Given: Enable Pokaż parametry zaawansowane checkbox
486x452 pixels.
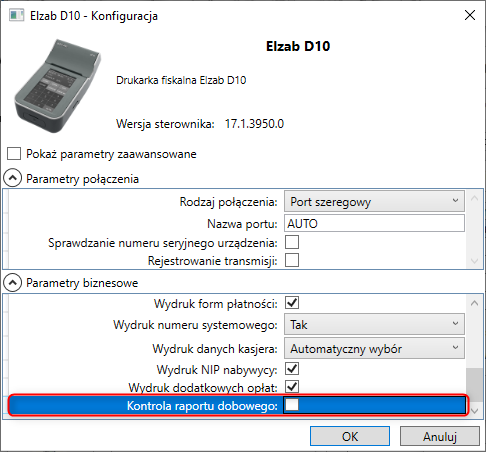Looking at the screenshot, I should point(14,154).
